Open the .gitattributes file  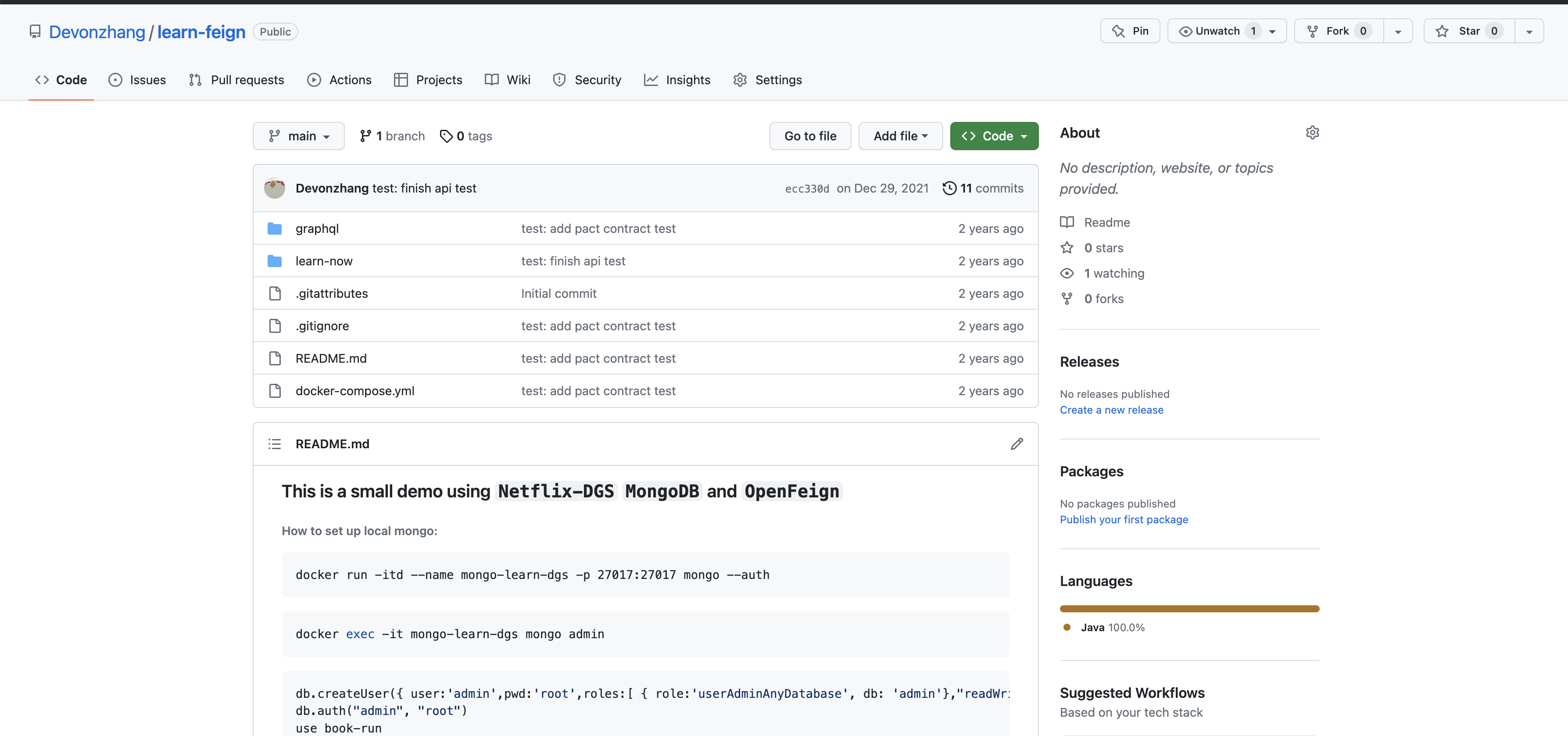coord(332,293)
